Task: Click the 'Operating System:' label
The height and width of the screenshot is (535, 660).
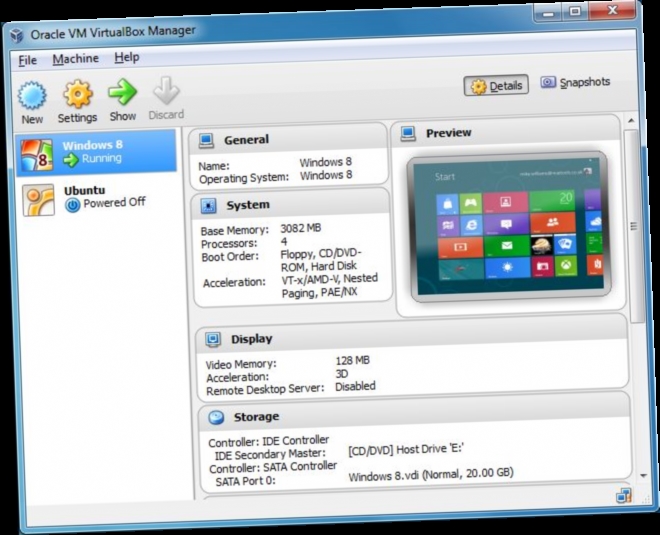Action: click(x=244, y=178)
